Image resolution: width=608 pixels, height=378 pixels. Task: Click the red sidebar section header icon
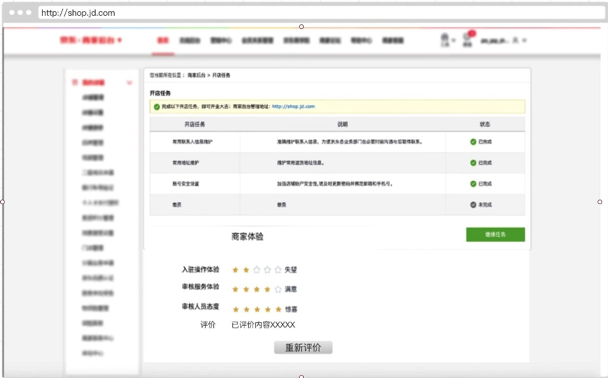[x=75, y=82]
